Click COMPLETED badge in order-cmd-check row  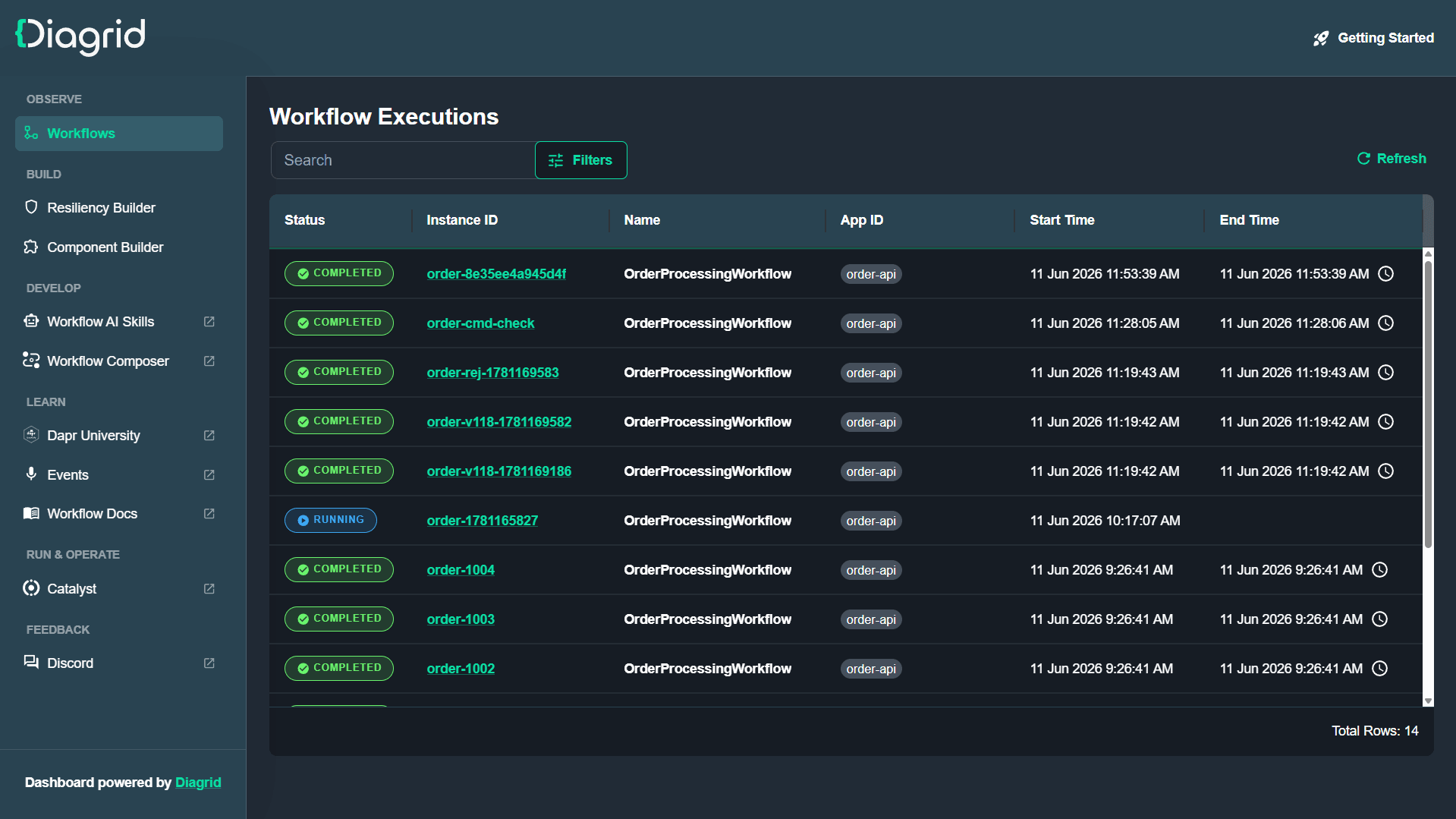[338, 323]
